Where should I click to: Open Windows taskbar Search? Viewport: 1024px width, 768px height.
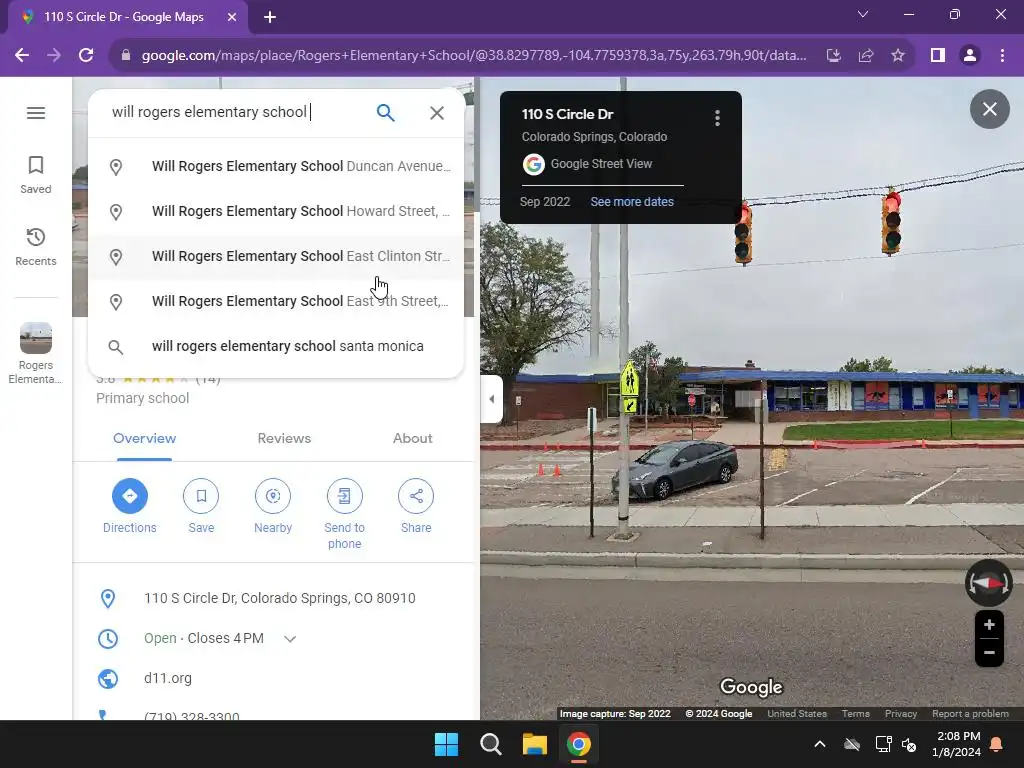pos(490,744)
